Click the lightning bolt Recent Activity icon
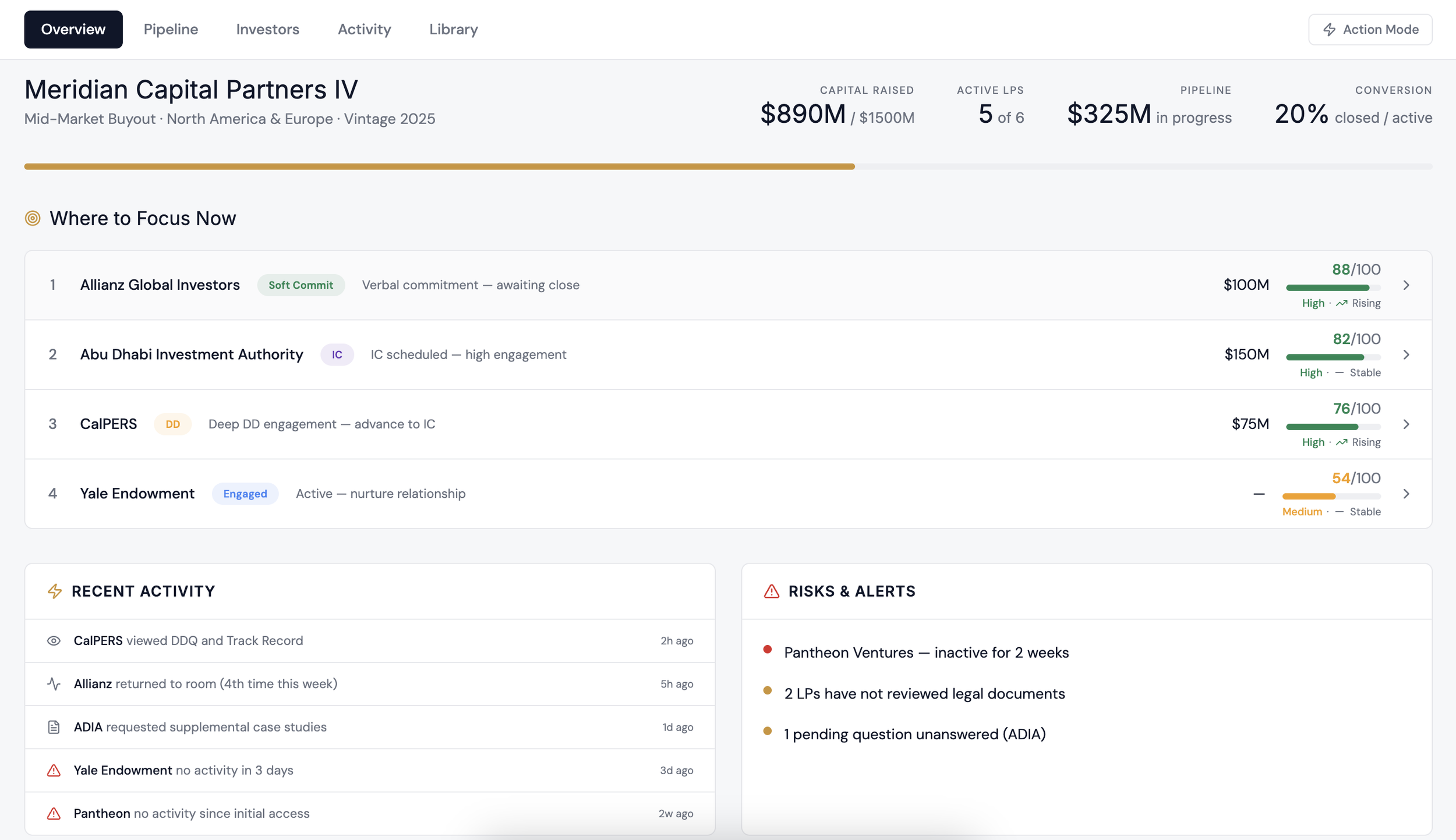Screen dimensions: 1456x840 [55, 591]
